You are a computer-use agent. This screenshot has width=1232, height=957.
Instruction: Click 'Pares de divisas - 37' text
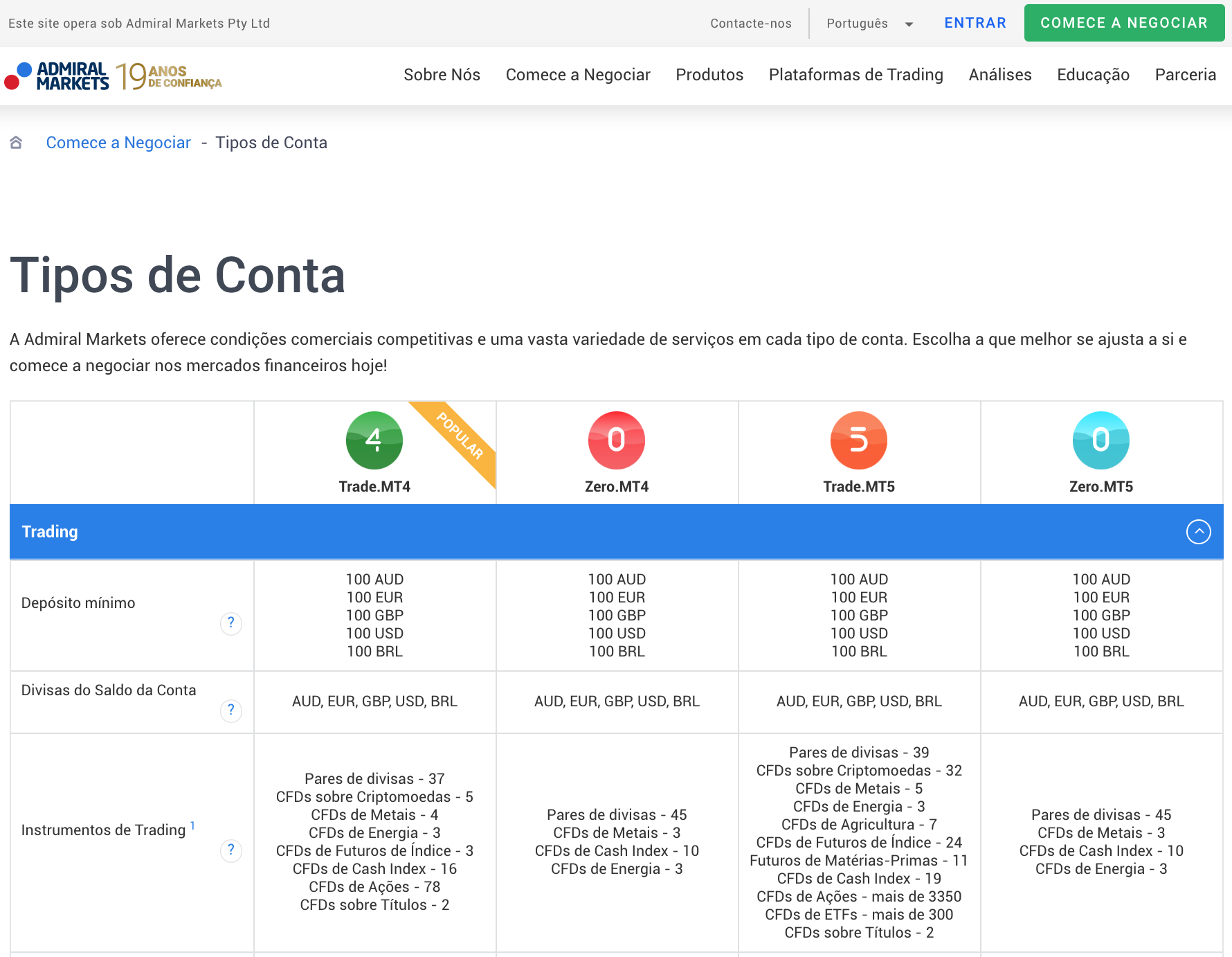pyautogui.click(x=374, y=779)
